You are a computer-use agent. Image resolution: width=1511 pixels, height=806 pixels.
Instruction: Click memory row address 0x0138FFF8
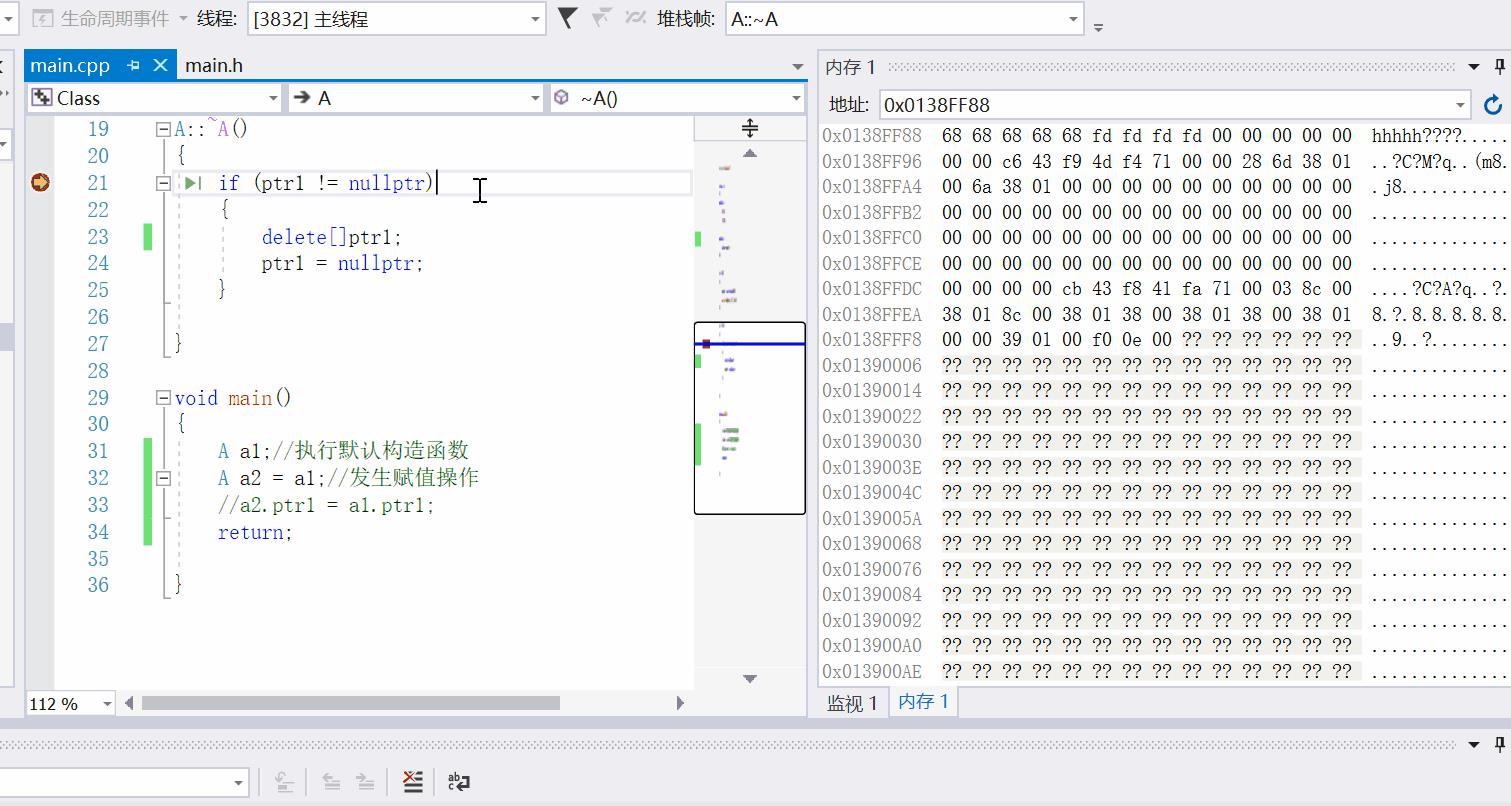pos(872,339)
